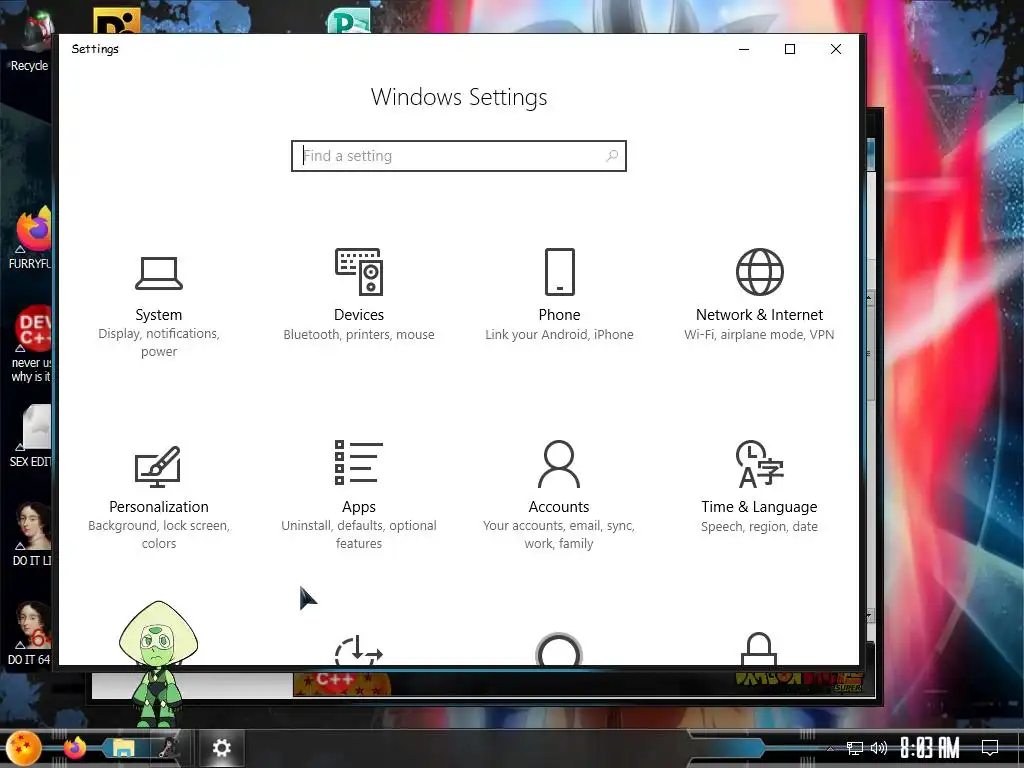The width and height of the screenshot is (1024, 768).
Task: Open the Update & Security arrows icon
Action: (x=359, y=650)
